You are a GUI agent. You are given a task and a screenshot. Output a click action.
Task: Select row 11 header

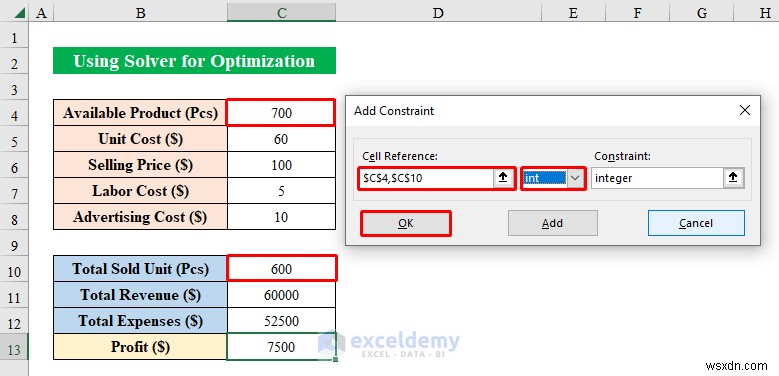(x=14, y=298)
